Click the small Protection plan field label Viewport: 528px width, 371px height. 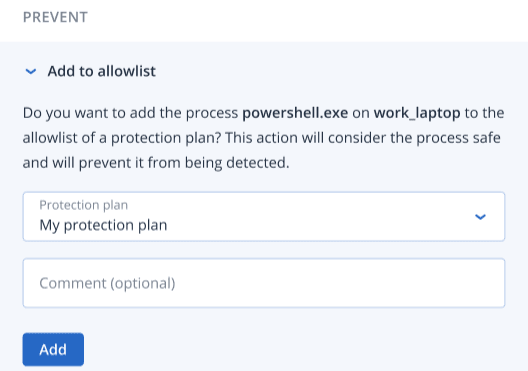84,205
